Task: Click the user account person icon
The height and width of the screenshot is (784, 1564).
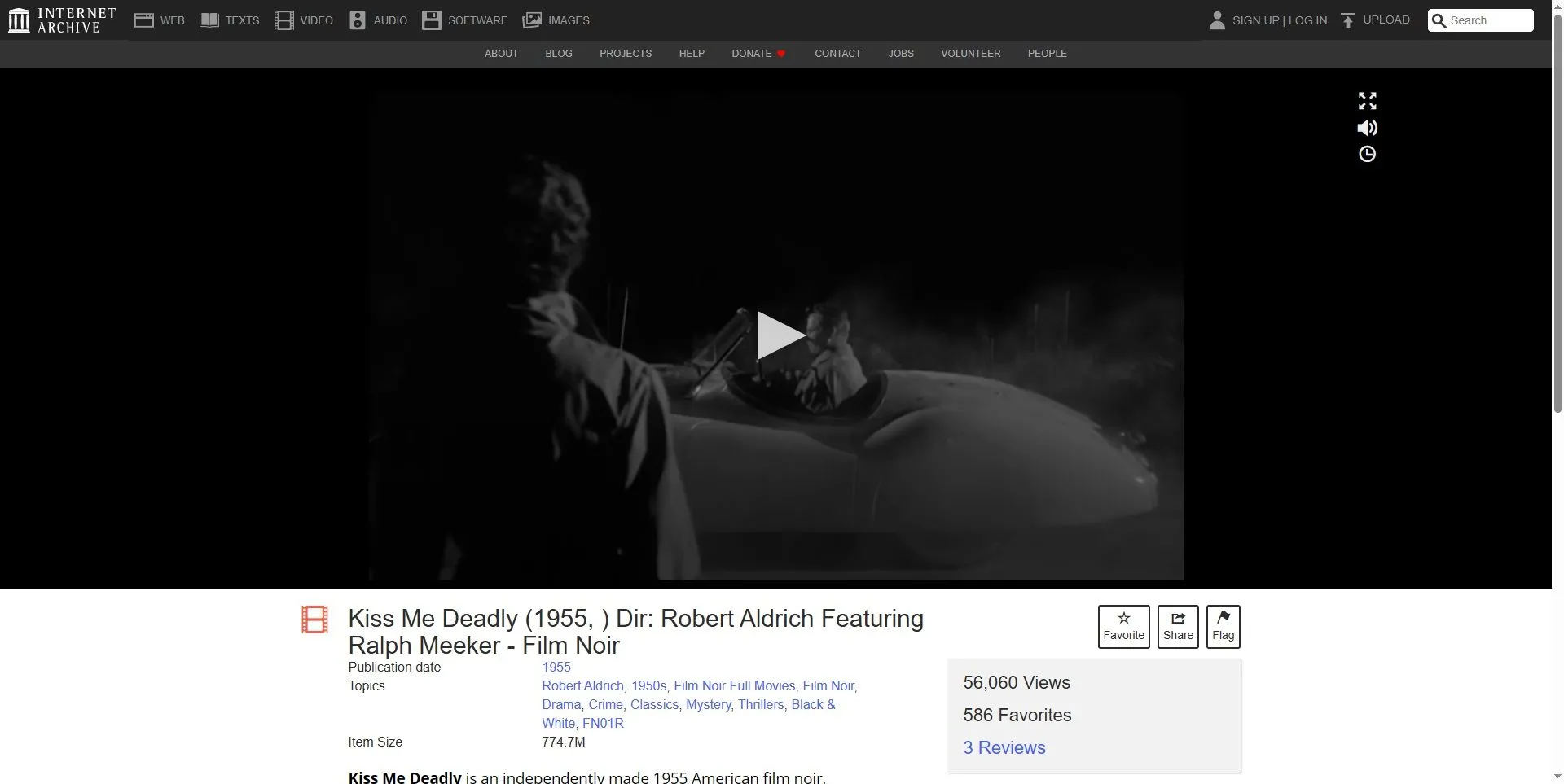Action: [x=1217, y=20]
